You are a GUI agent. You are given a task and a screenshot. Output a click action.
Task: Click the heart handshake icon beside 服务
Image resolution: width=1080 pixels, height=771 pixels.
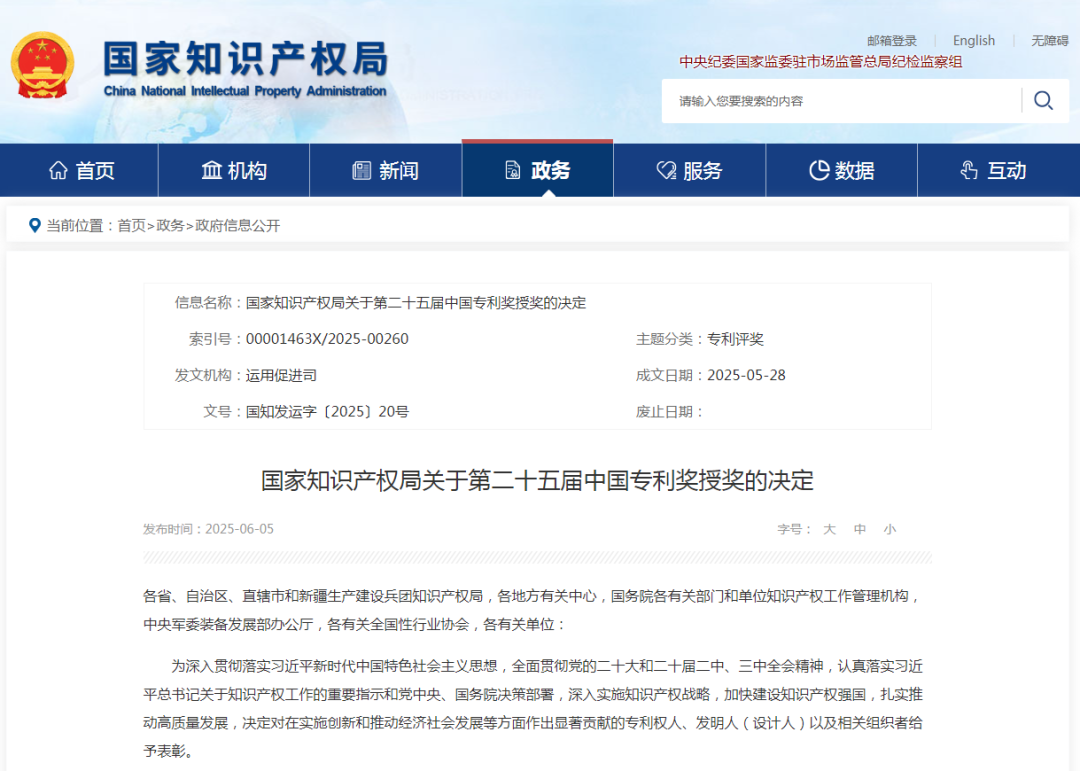click(666, 171)
